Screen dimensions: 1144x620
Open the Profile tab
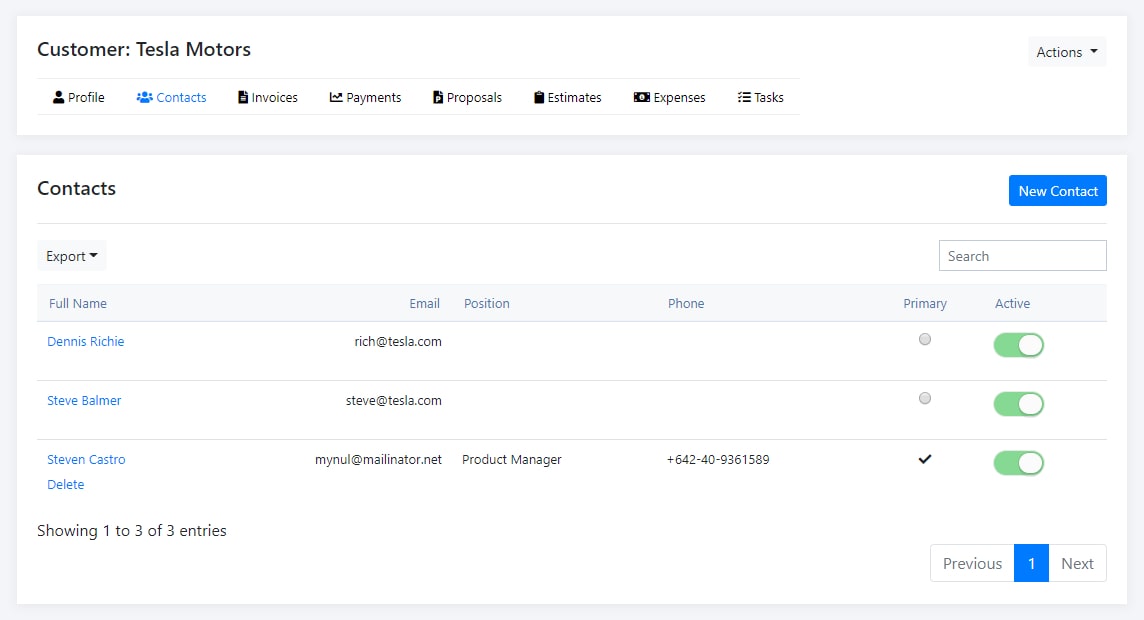coord(79,97)
